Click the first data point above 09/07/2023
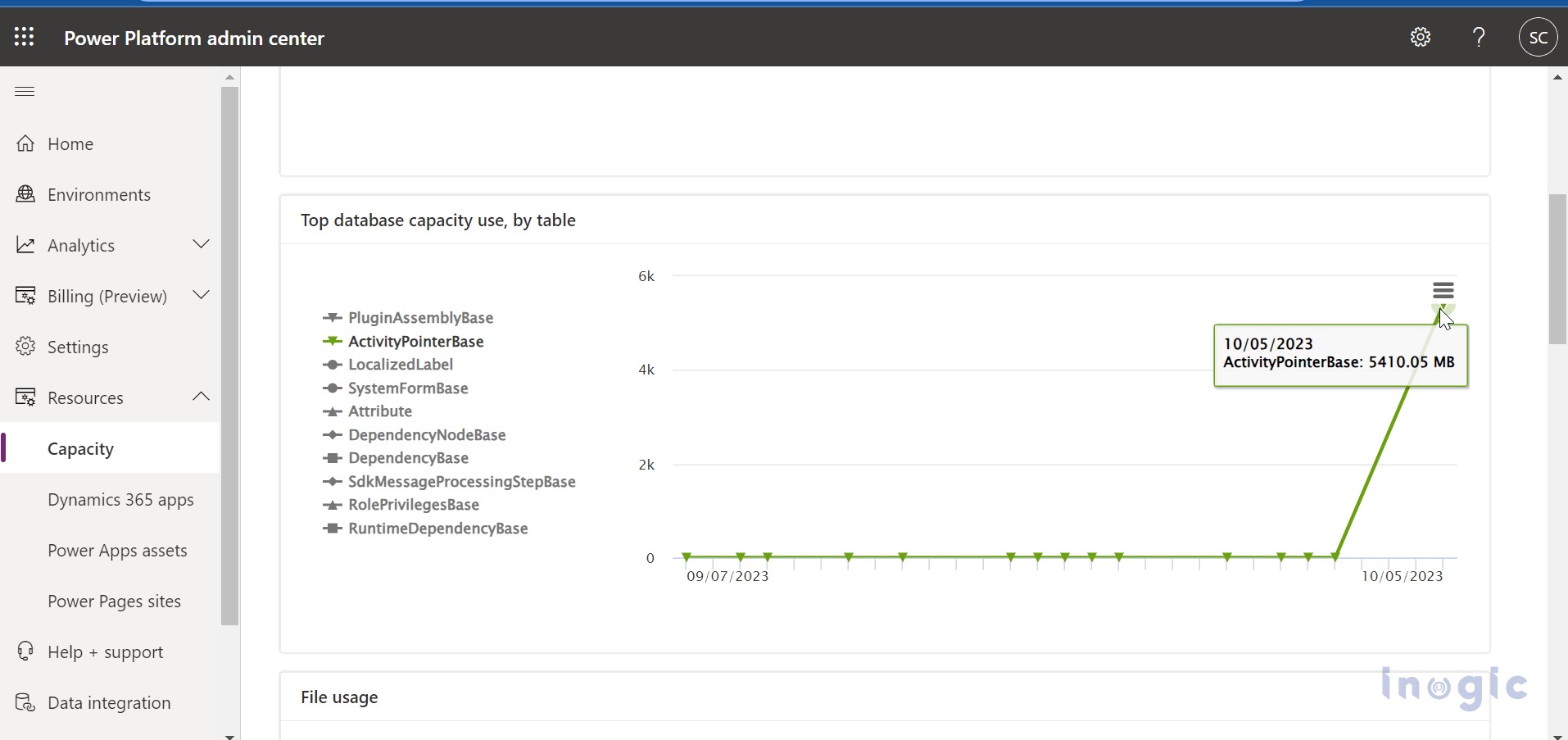 tap(687, 557)
